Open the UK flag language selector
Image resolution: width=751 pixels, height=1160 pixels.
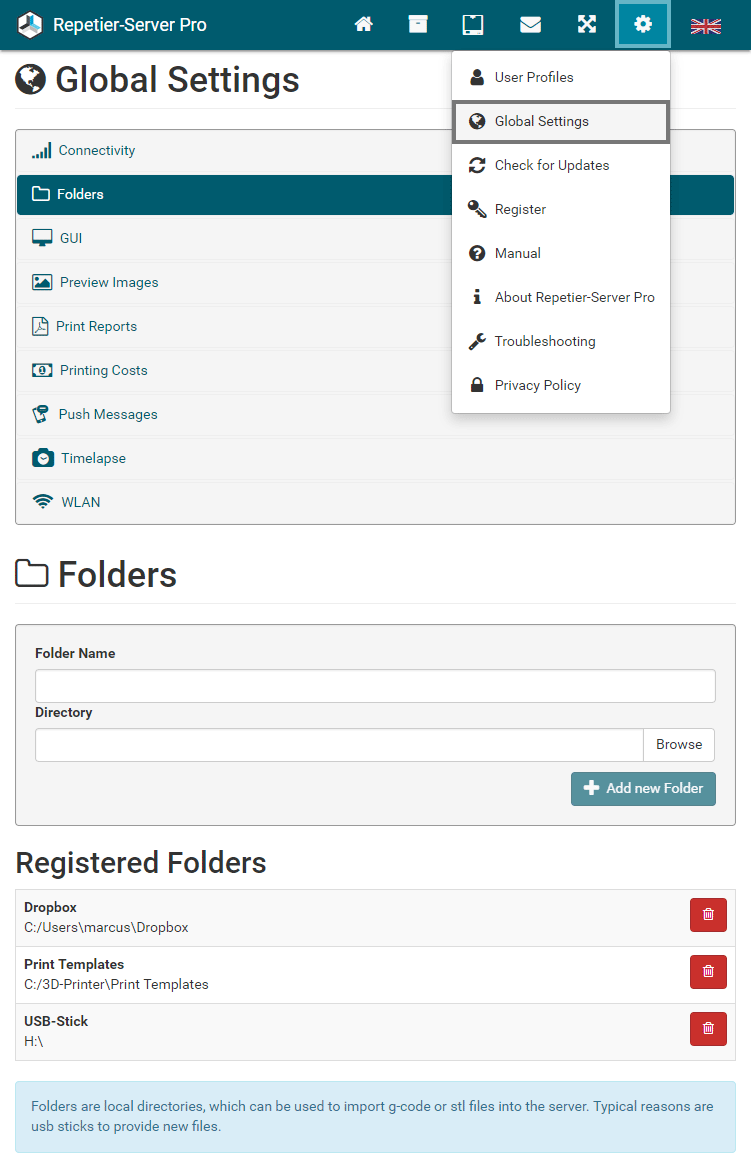[705, 26]
